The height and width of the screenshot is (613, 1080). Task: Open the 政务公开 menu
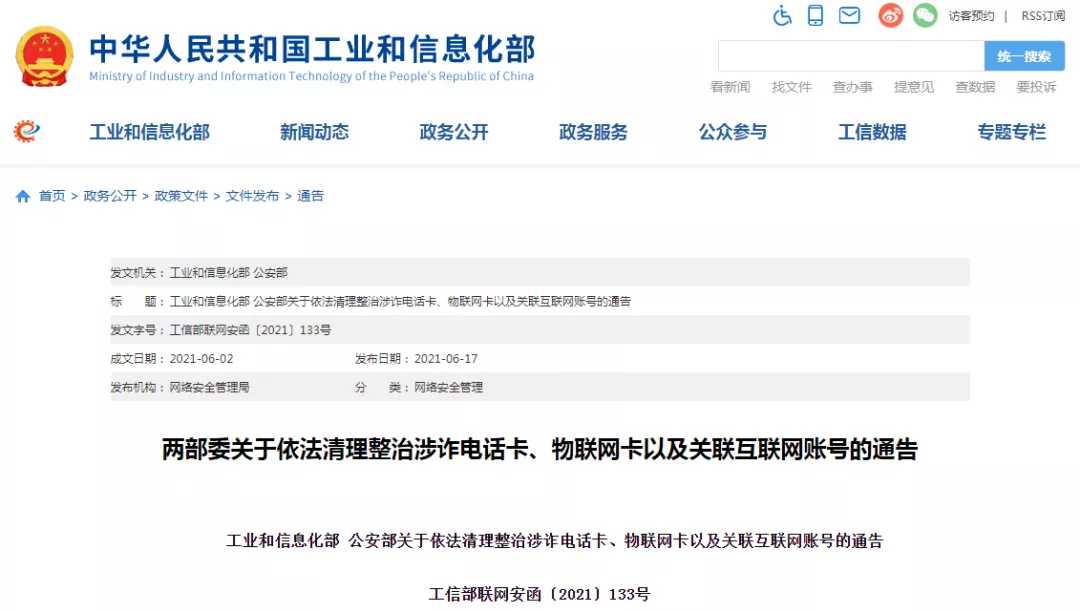click(453, 131)
